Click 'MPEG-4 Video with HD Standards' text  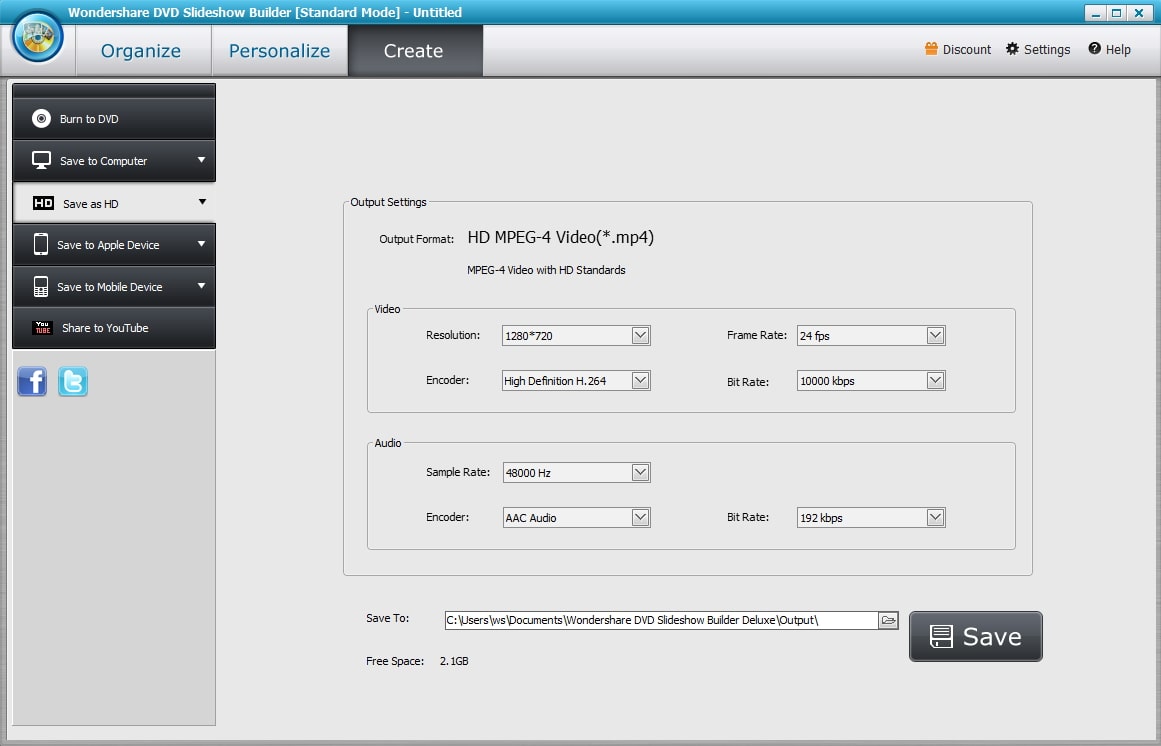coord(546,270)
